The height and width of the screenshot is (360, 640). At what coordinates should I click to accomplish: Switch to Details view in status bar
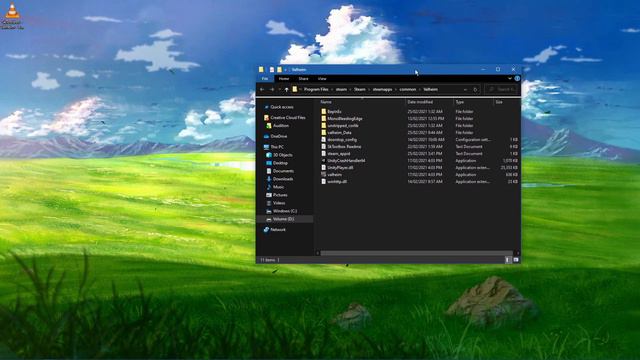[x=508, y=260]
